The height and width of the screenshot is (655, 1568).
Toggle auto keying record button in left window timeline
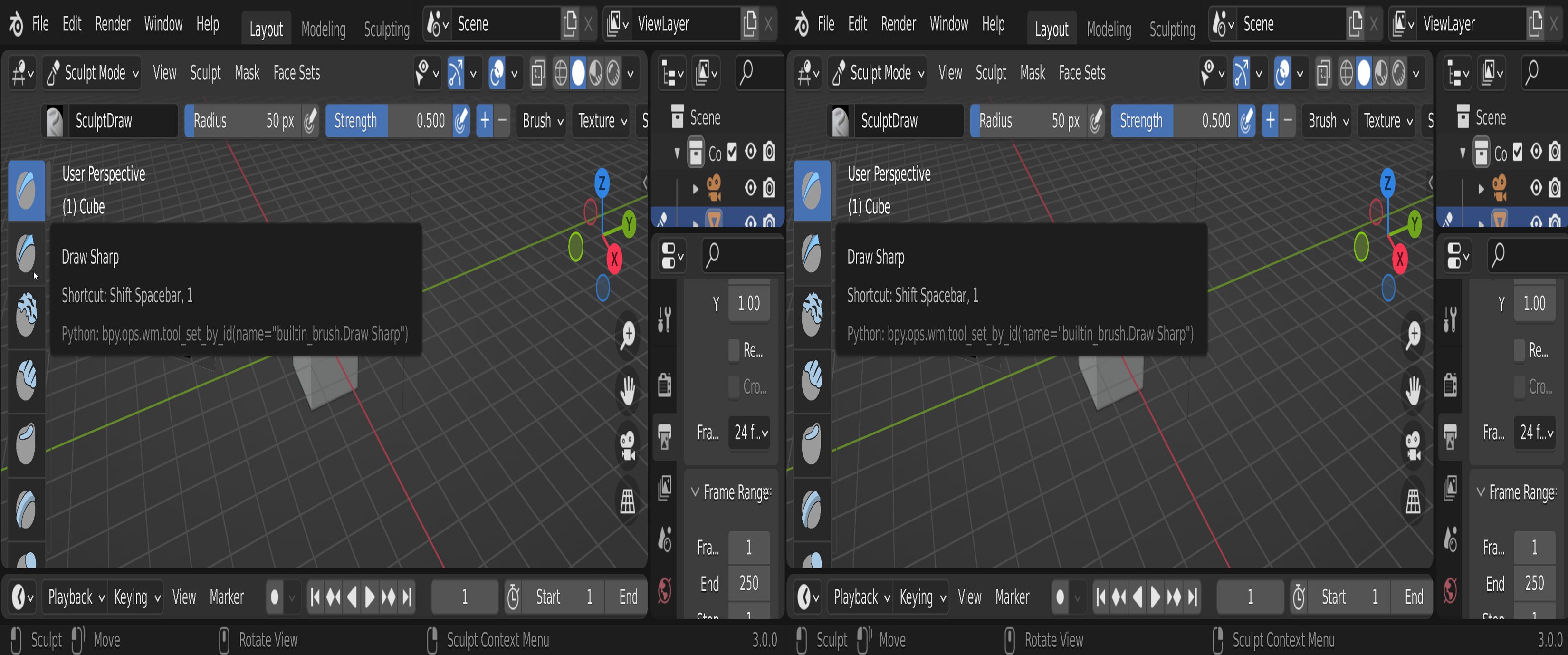pyautogui.click(x=275, y=597)
